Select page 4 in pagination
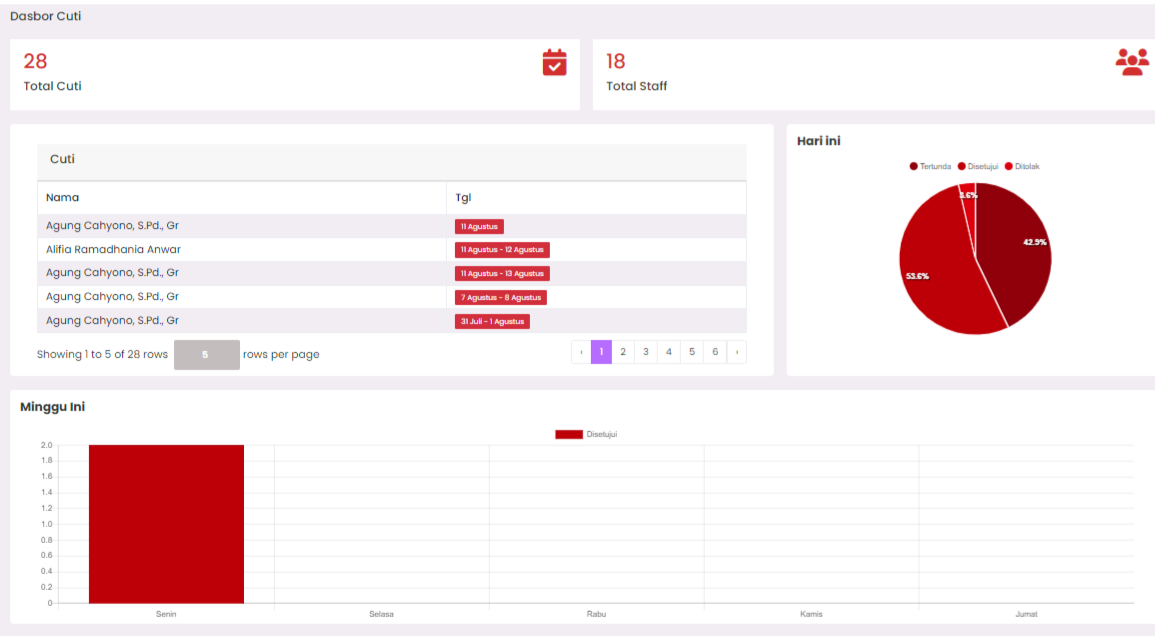Screen dimensions: 1155x636 pos(669,352)
